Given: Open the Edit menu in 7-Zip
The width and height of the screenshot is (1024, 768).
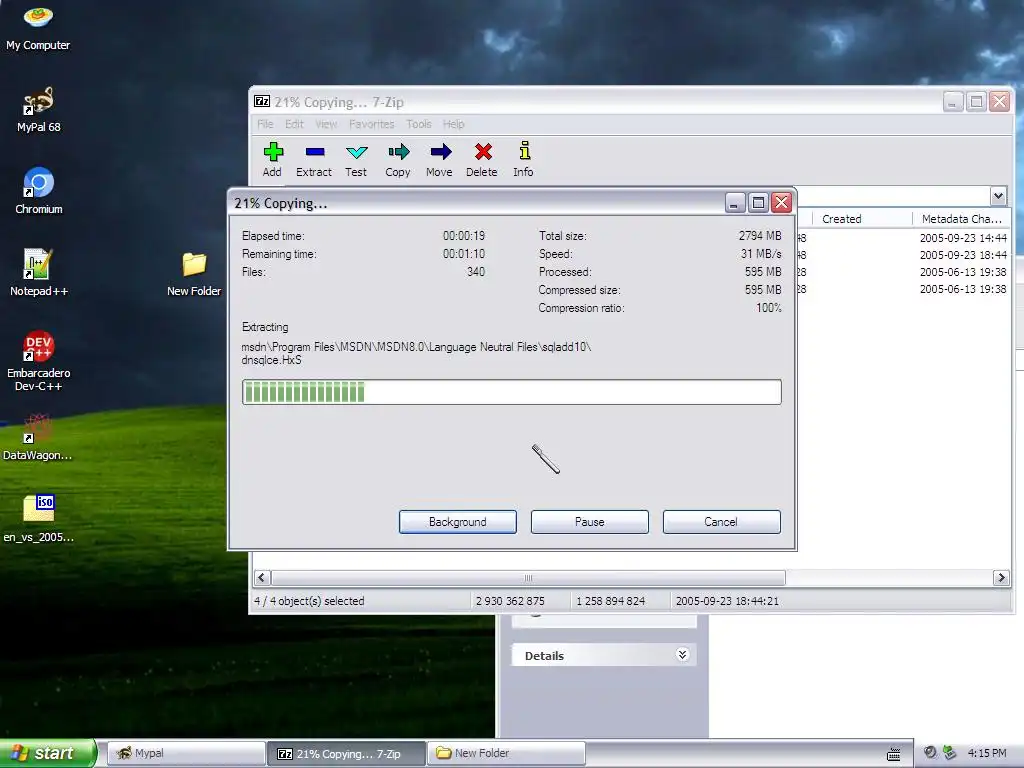Looking at the screenshot, I should coord(294,124).
